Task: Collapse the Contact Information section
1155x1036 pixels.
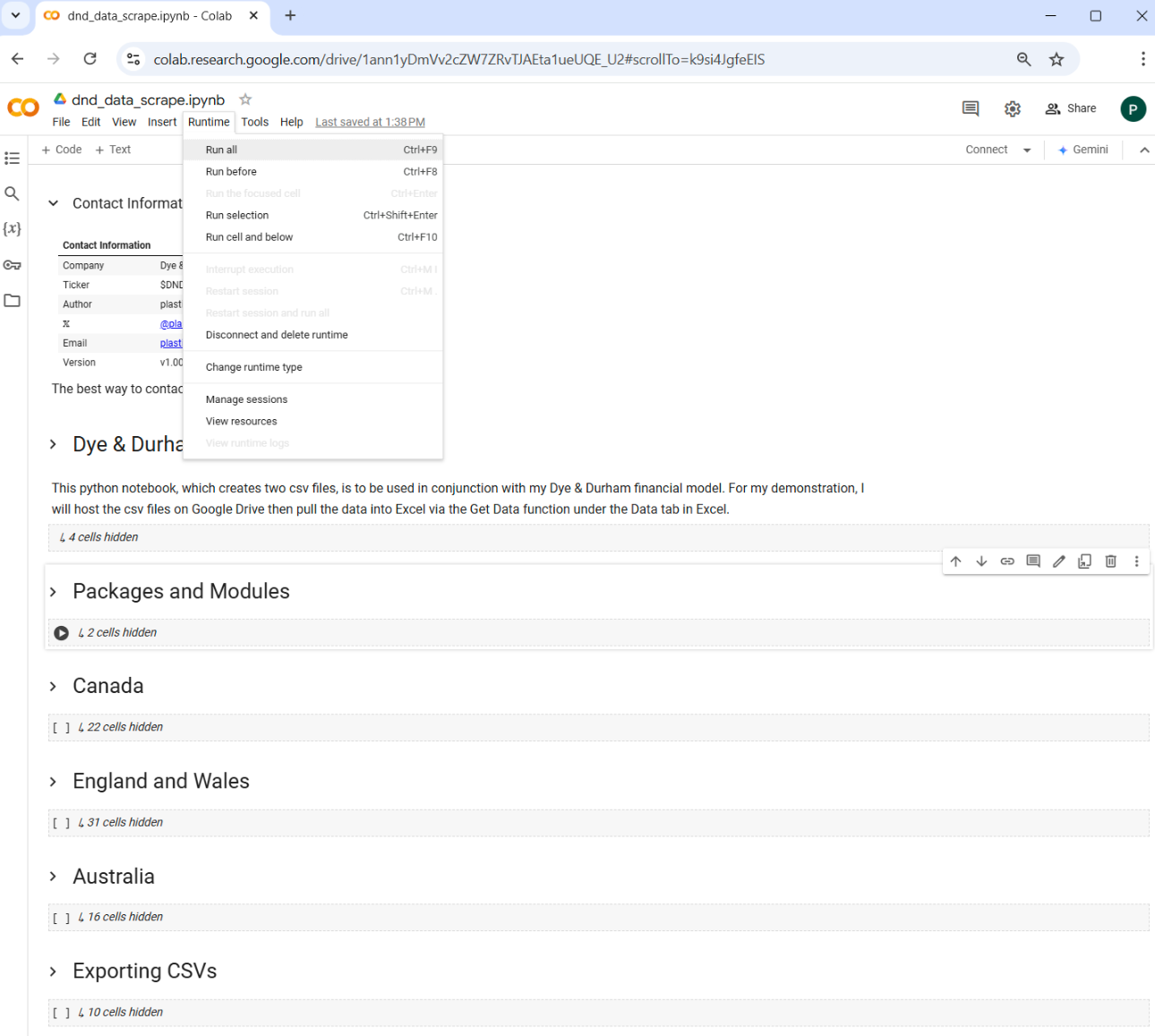Action: pos(53,203)
